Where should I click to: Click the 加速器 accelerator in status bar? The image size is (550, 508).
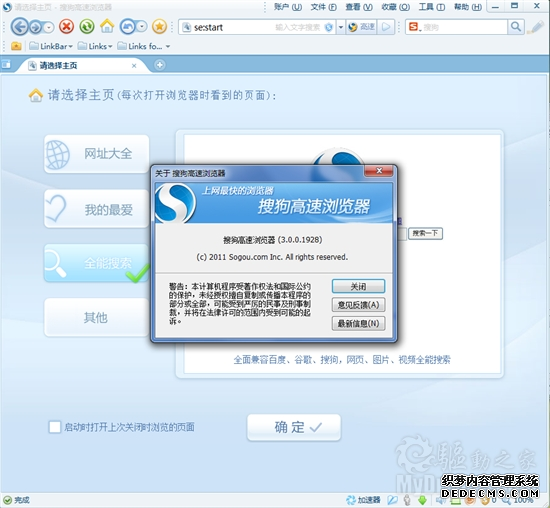[x=363, y=500]
